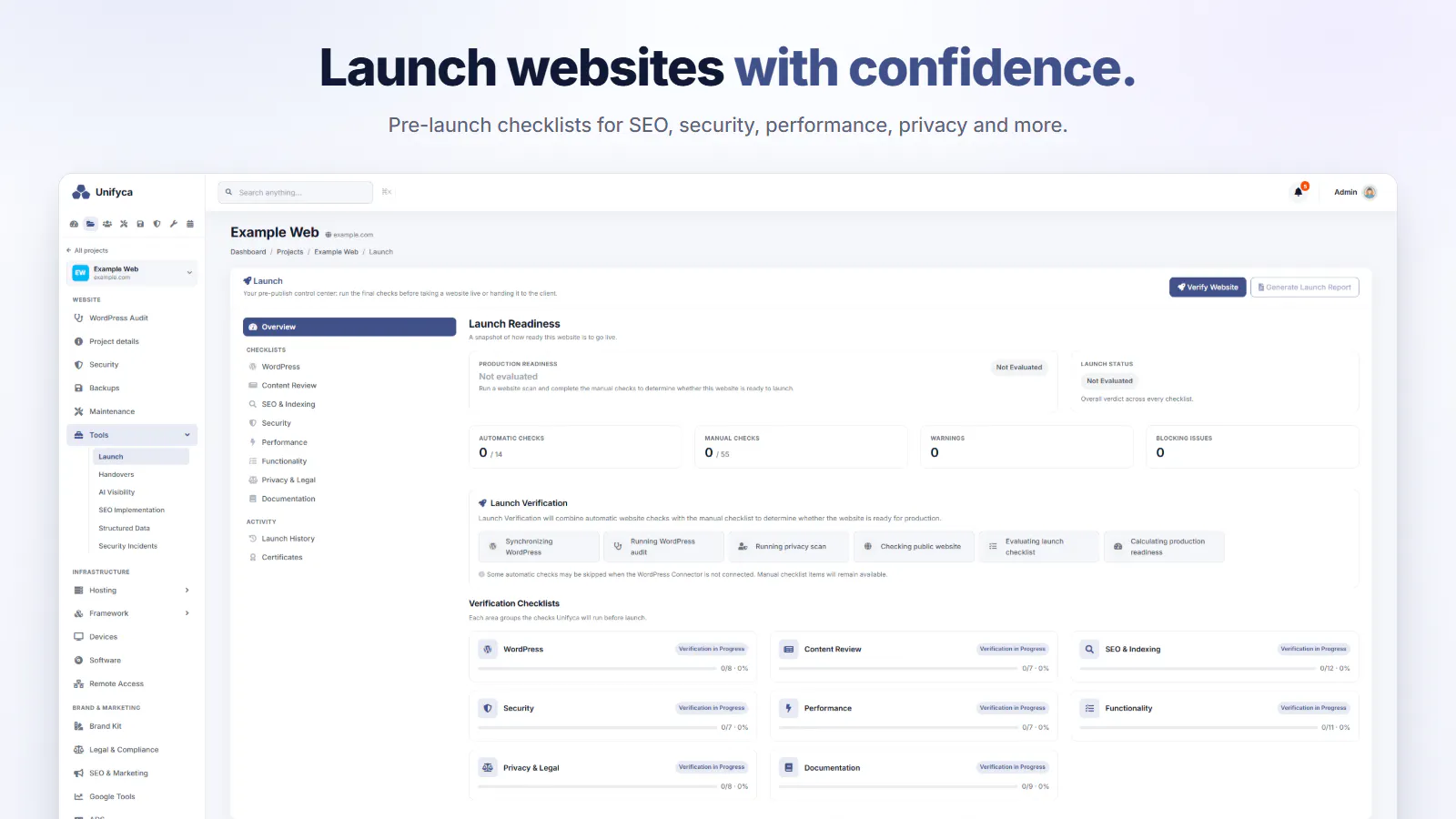The height and width of the screenshot is (819, 1456).
Task: Open the Admin account menu
Action: (1355, 192)
